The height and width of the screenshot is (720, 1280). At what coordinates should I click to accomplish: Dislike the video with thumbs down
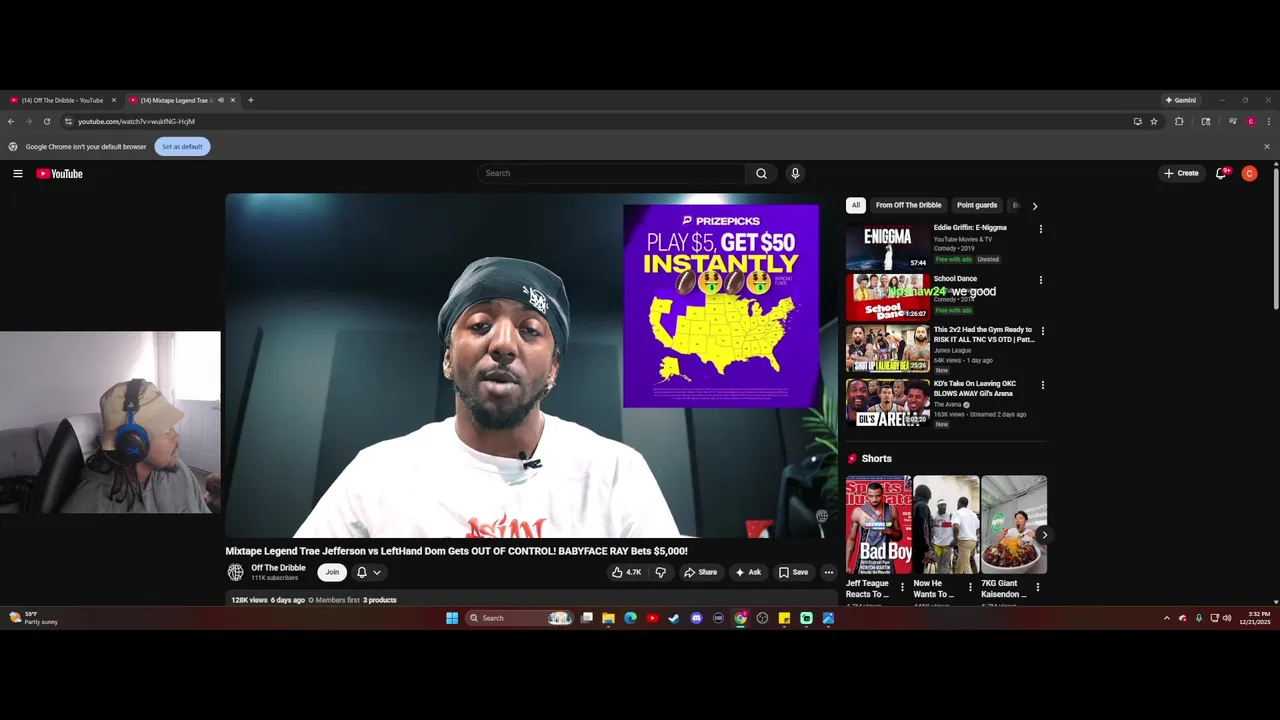point(660,572)
